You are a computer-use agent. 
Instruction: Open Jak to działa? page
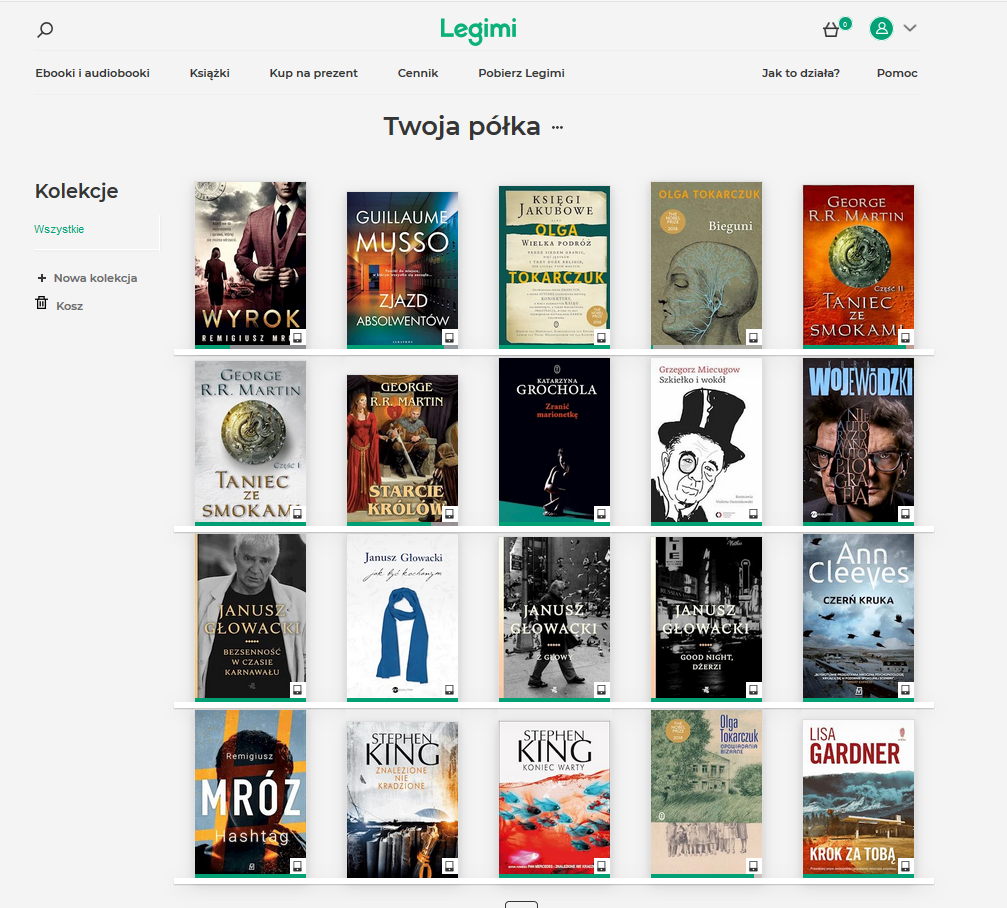tap(801, 73)
